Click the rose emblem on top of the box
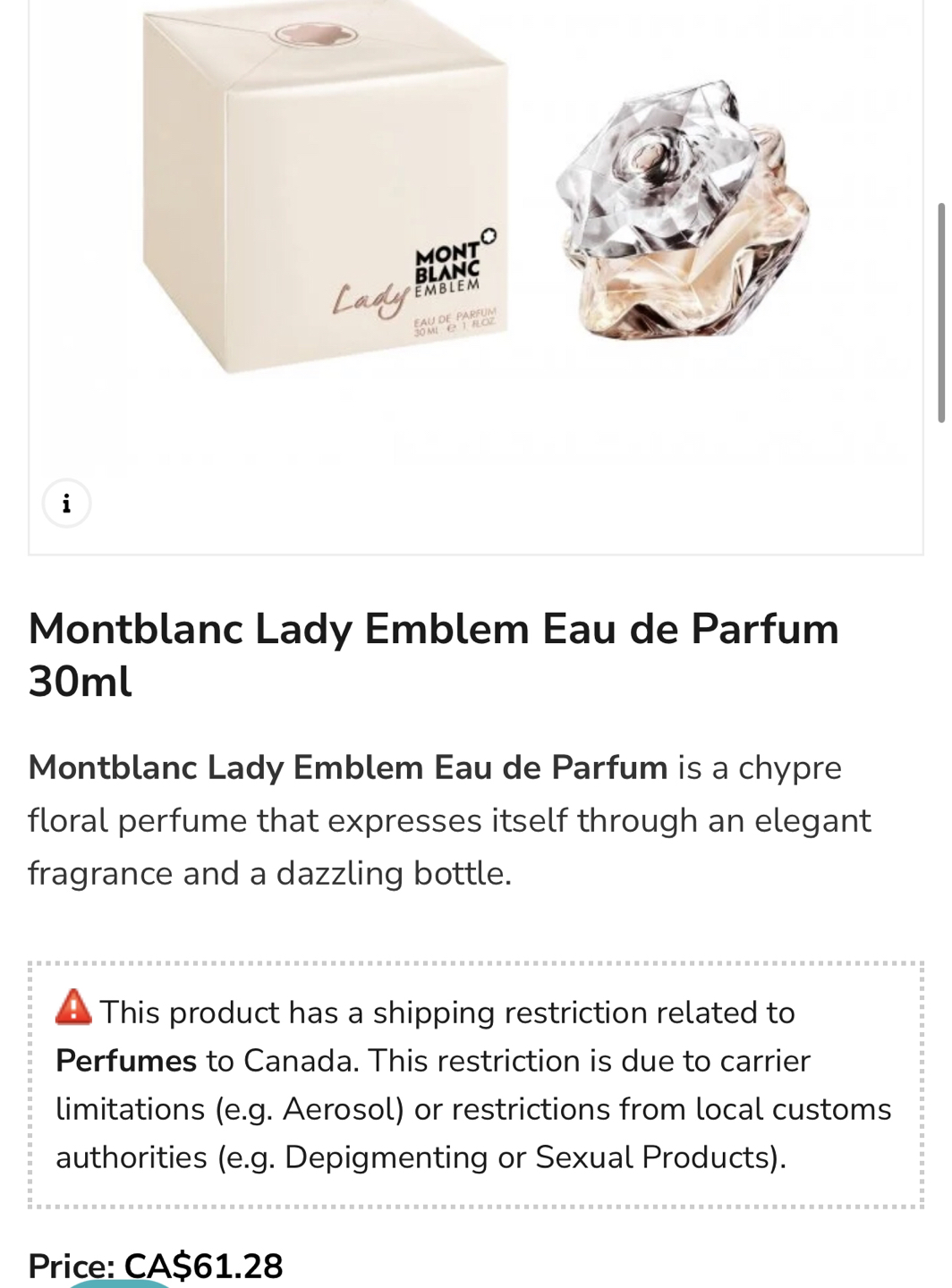This screenshot has width=952, height=1288. [x=315, y=35]
